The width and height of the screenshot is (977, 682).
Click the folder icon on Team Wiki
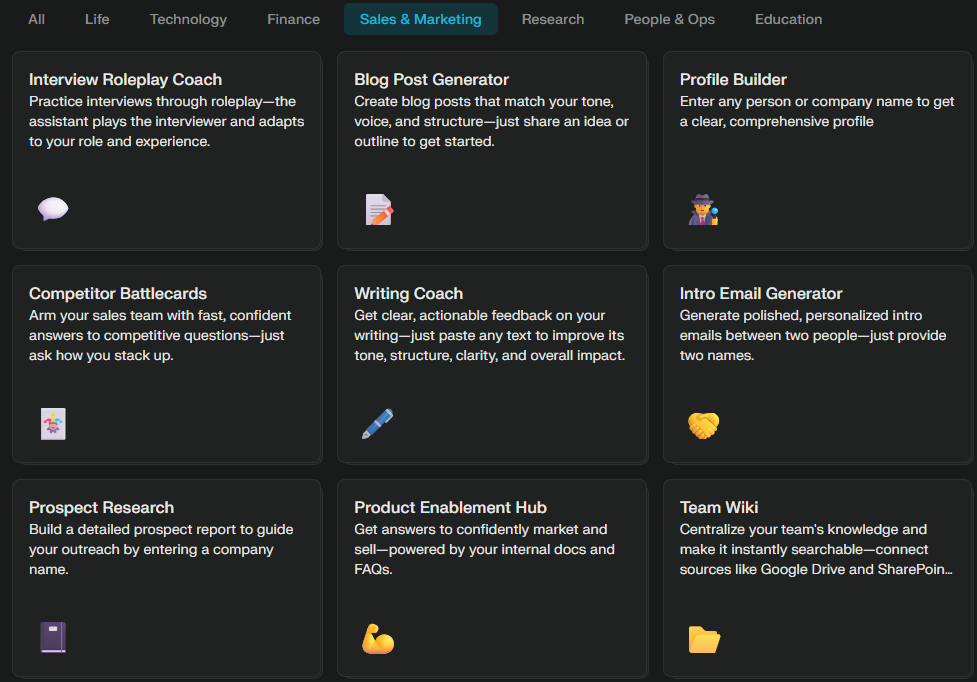click(x=704, y=639)
